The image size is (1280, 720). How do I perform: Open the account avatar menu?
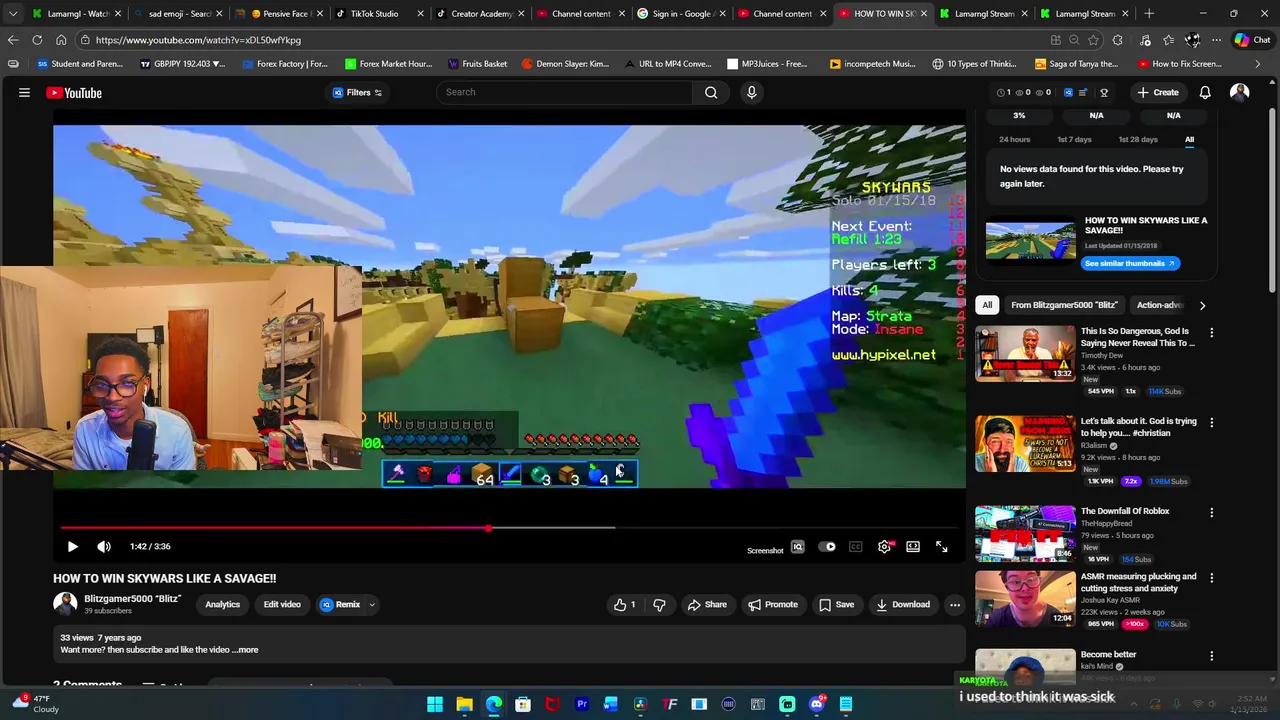1239,92
